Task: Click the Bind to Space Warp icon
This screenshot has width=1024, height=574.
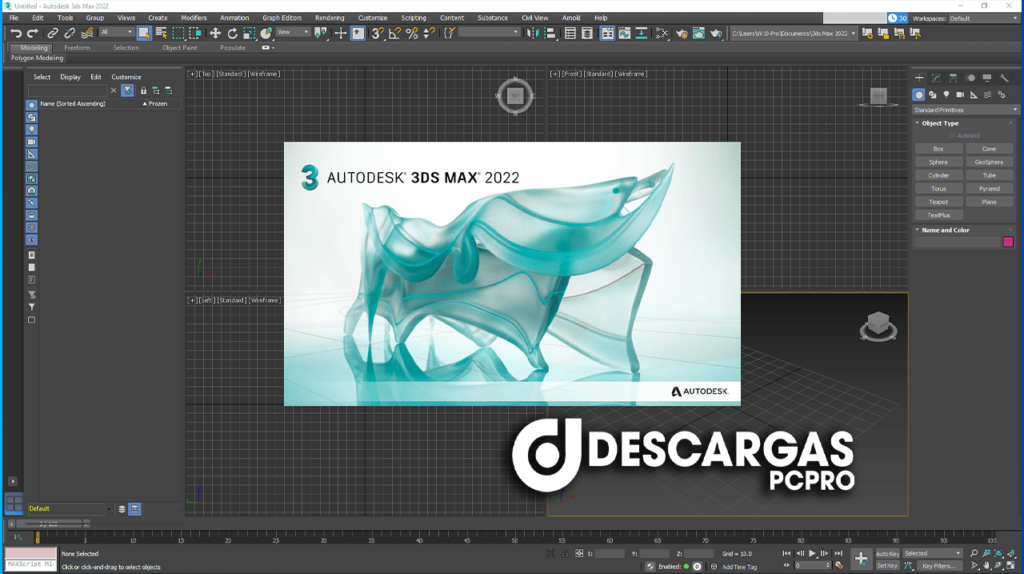Action: pos(87,33)
